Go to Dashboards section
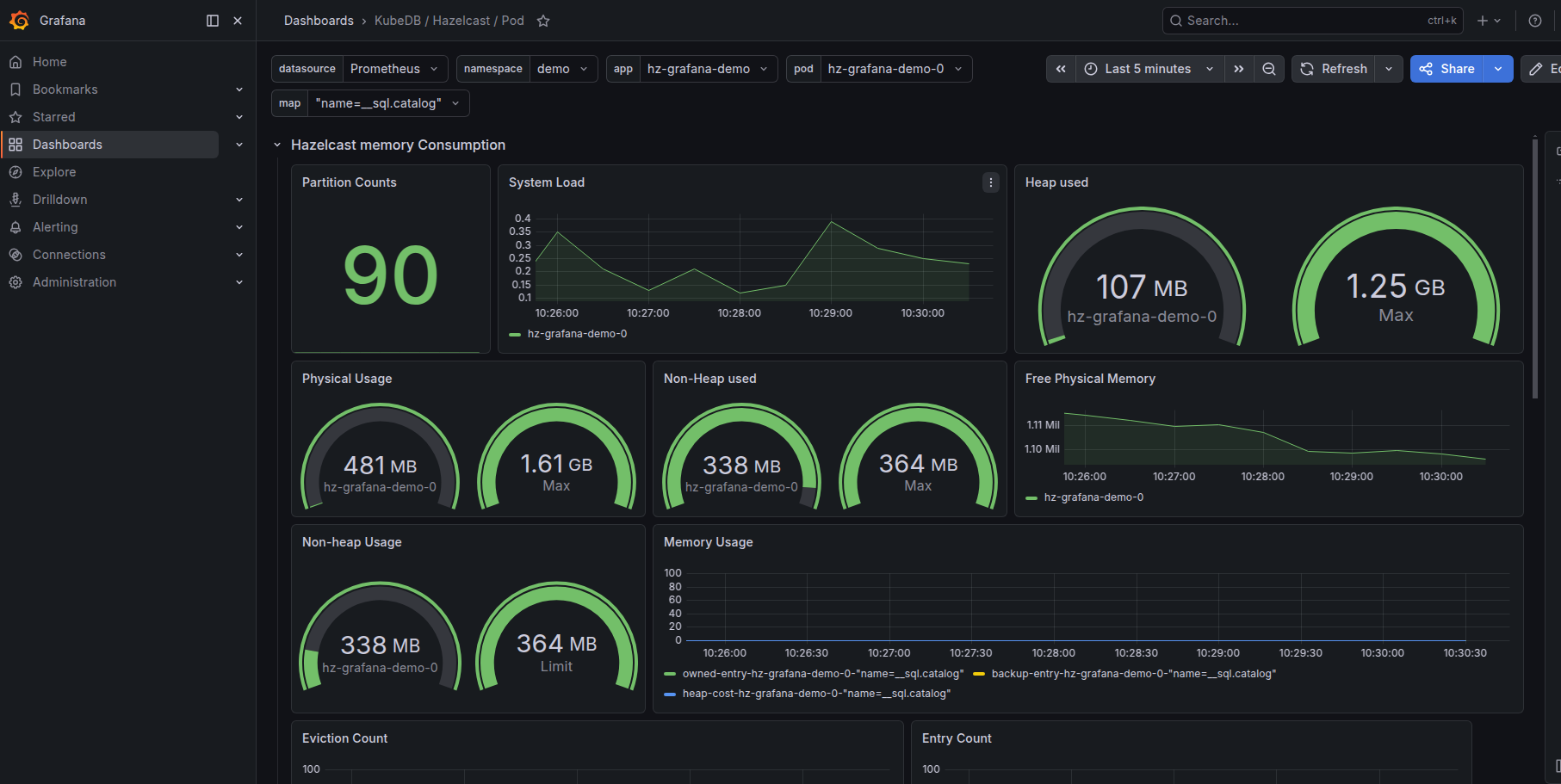 pos(110,145)
